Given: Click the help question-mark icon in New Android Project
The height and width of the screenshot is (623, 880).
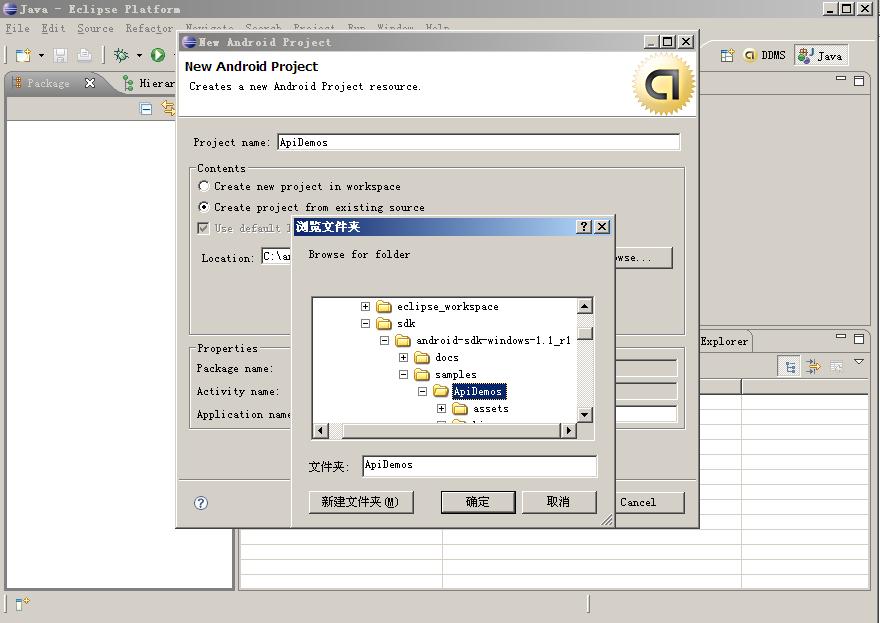Looking at the screenshot, I should 200,503.
